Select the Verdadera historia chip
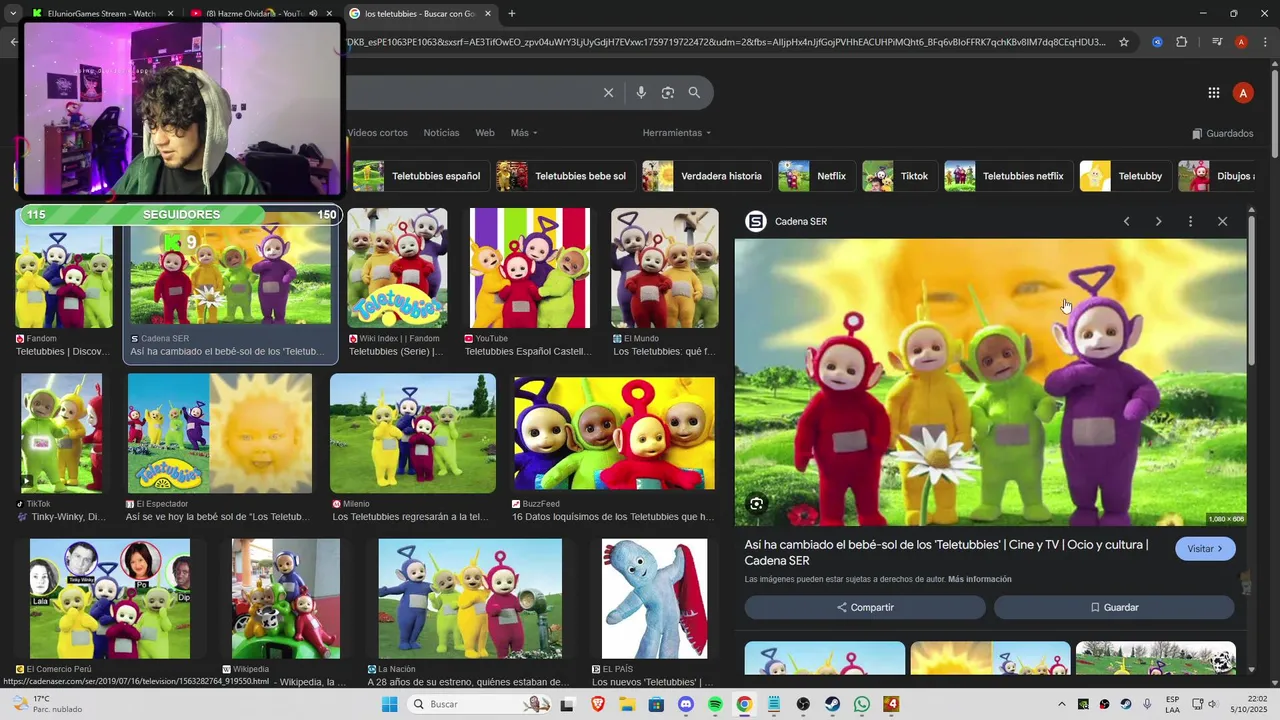1280x720 pixels. [x=707, y=176]
